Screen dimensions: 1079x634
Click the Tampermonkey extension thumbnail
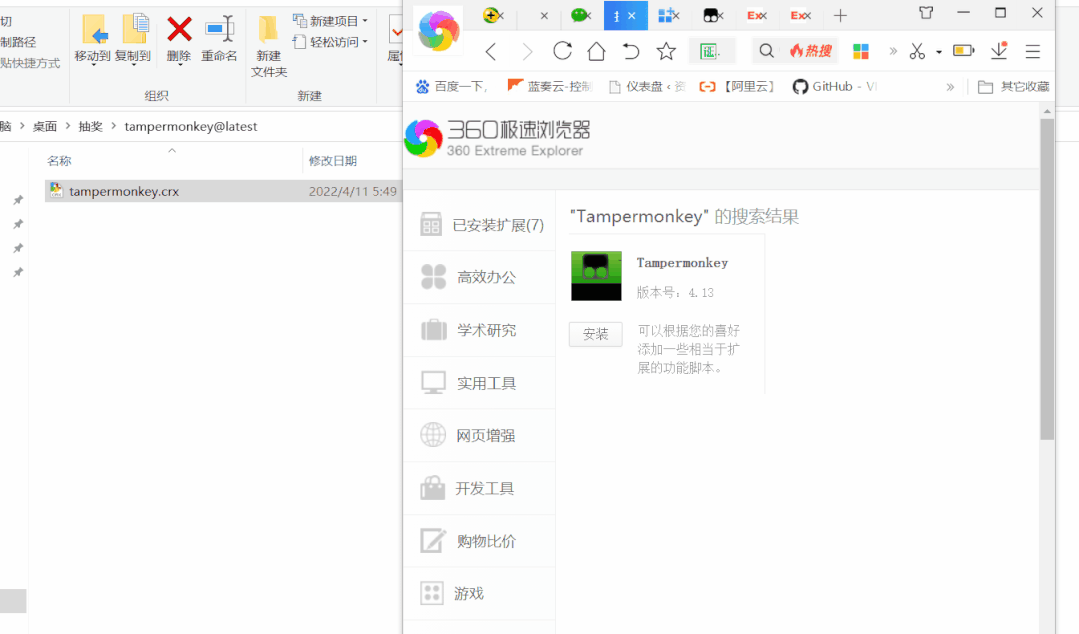click(596, 275)
